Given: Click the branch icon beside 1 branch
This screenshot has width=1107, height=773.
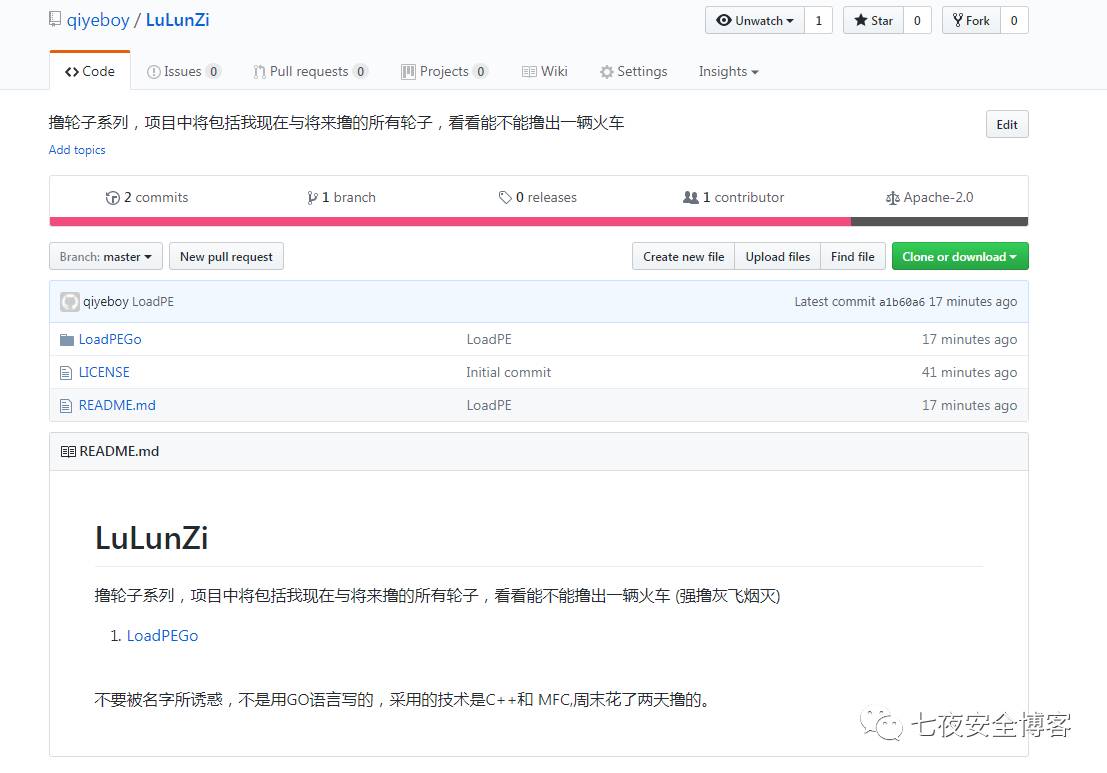Looking at the screenshot, I should pos(312,198).
